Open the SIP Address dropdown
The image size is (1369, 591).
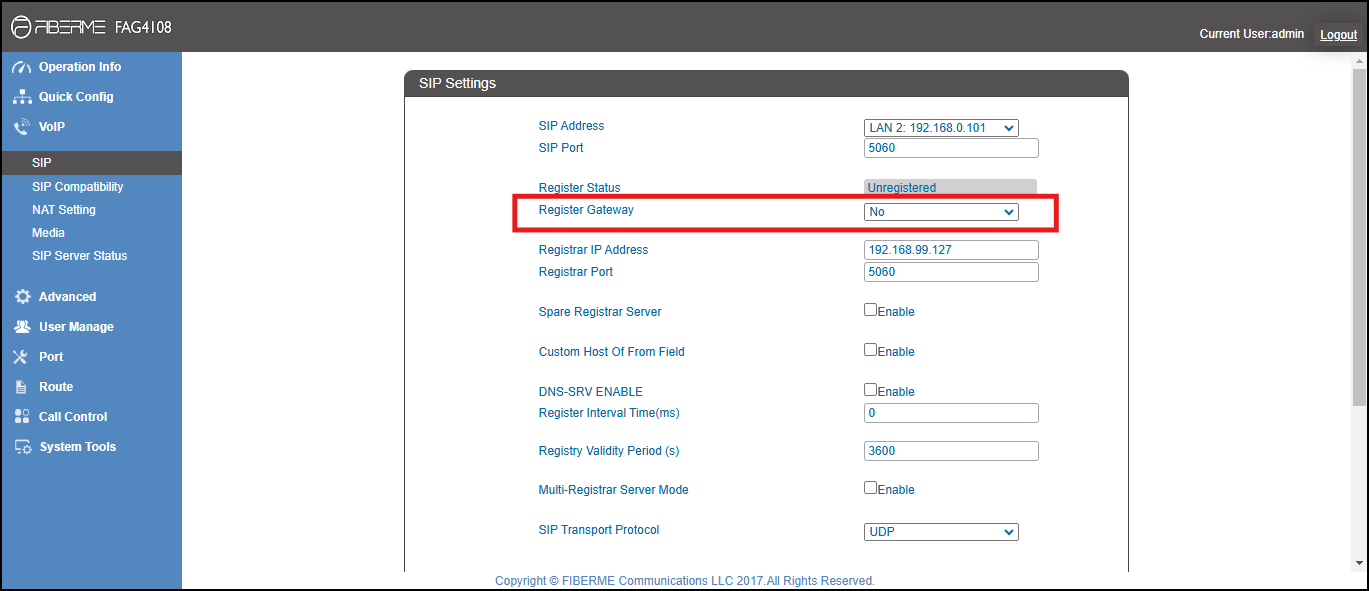941,127
